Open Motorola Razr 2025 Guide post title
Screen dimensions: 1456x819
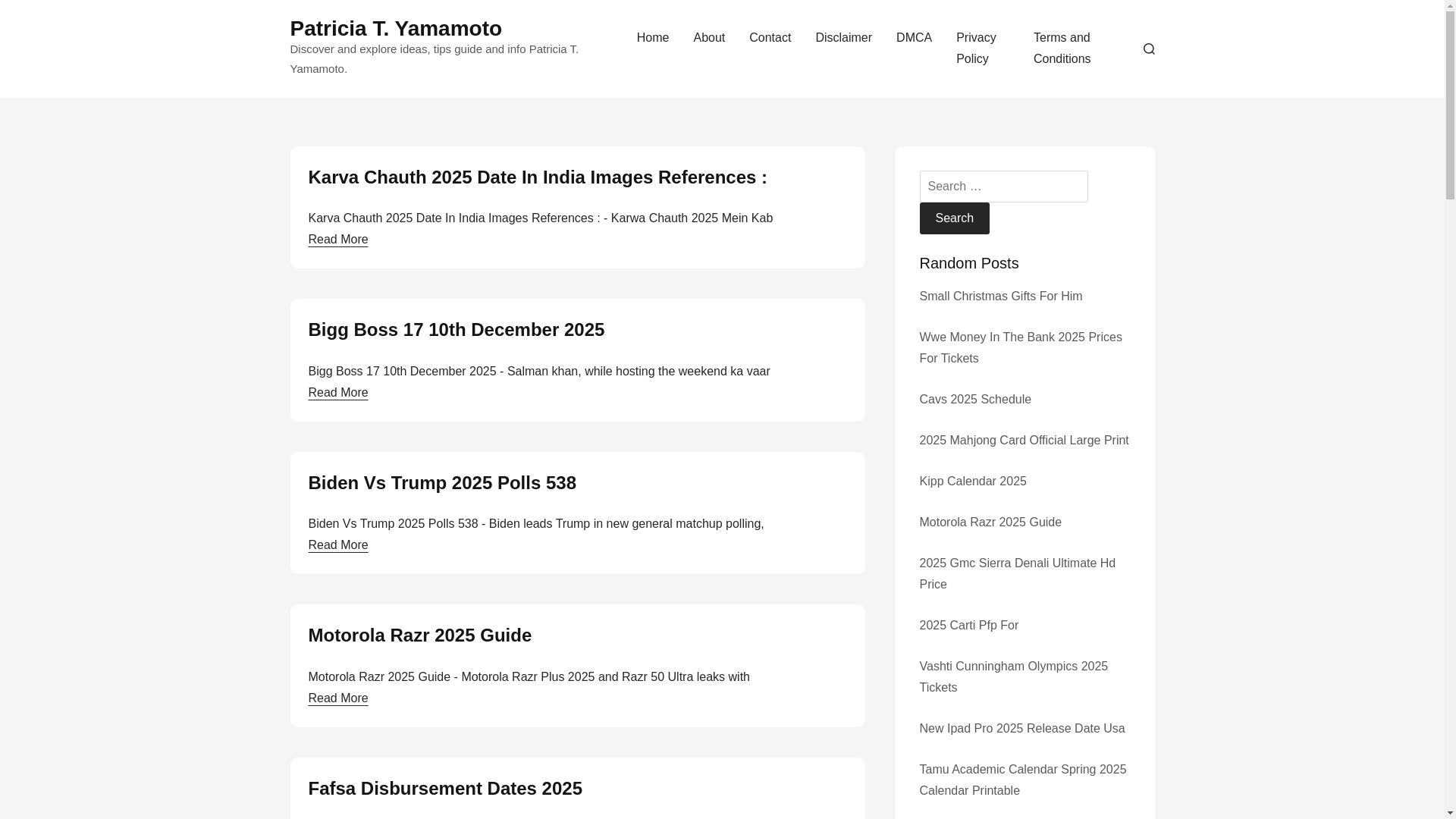coord(419,635)
